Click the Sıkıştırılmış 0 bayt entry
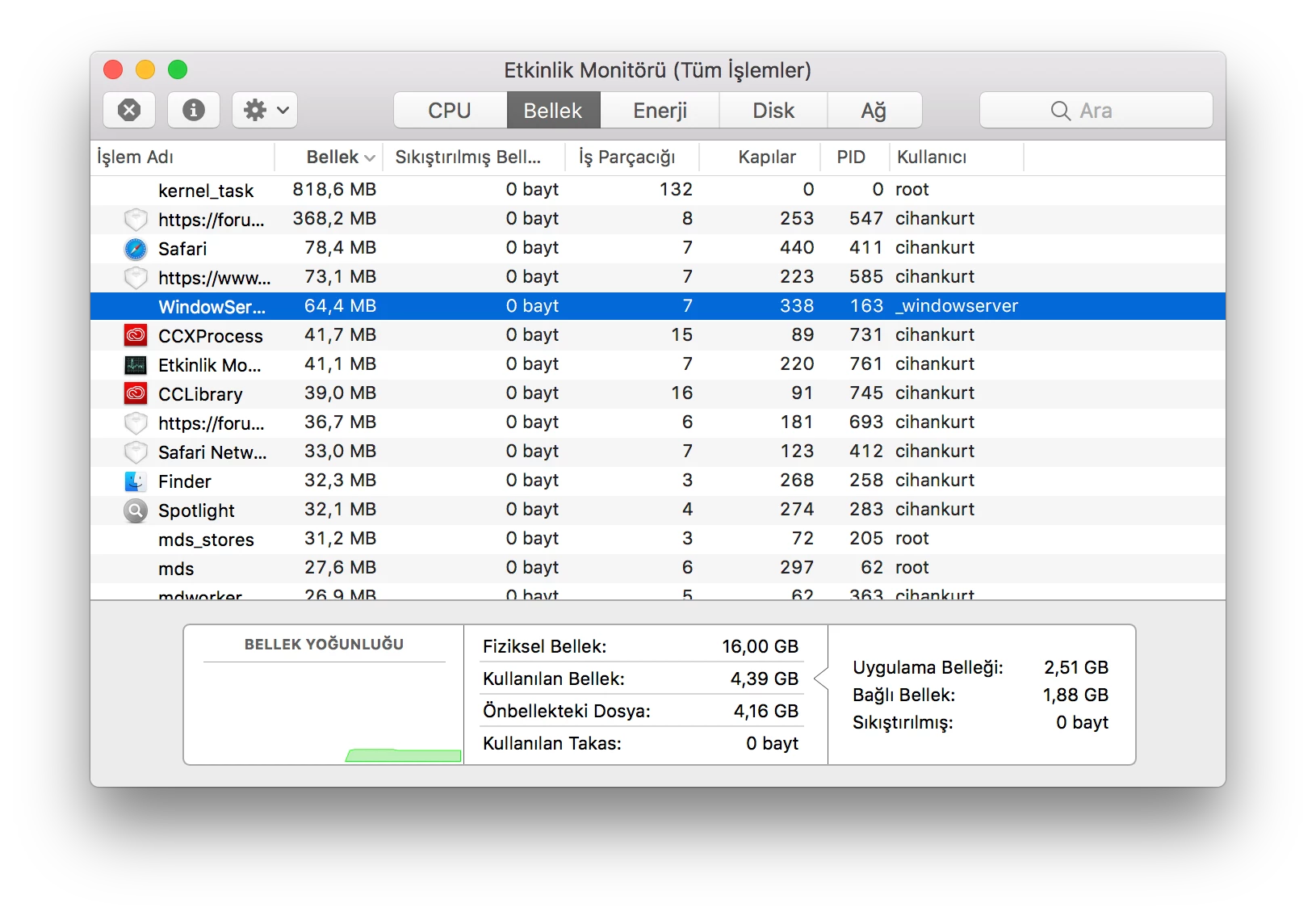Screen dimensions: 1316x916 click(x=981, y=722)
